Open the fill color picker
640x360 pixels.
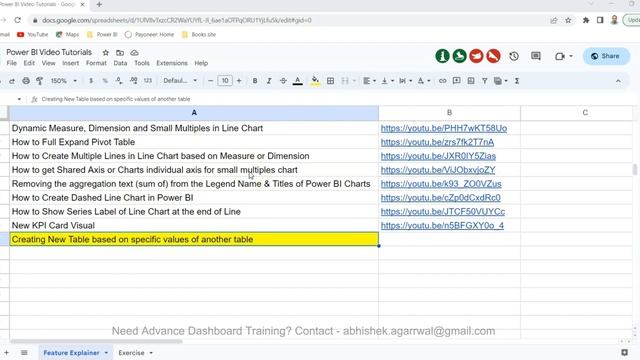point(315,81)
